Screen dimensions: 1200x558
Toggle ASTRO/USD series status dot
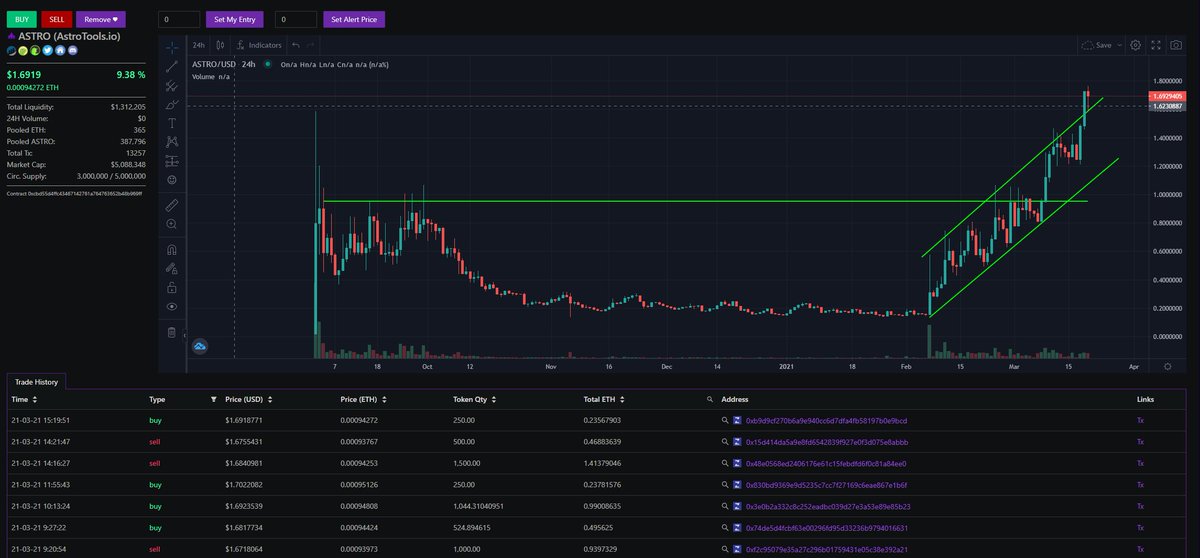point(268,64)
